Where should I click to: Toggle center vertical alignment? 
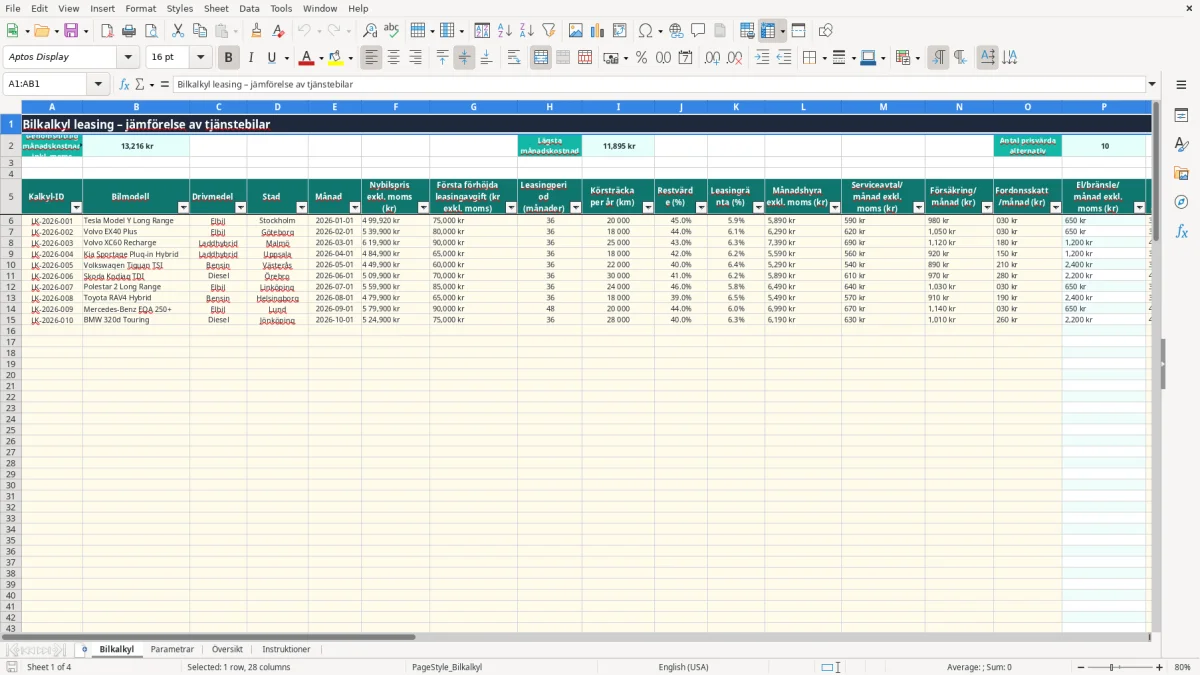pyautogui.click(x=464, y=58)
